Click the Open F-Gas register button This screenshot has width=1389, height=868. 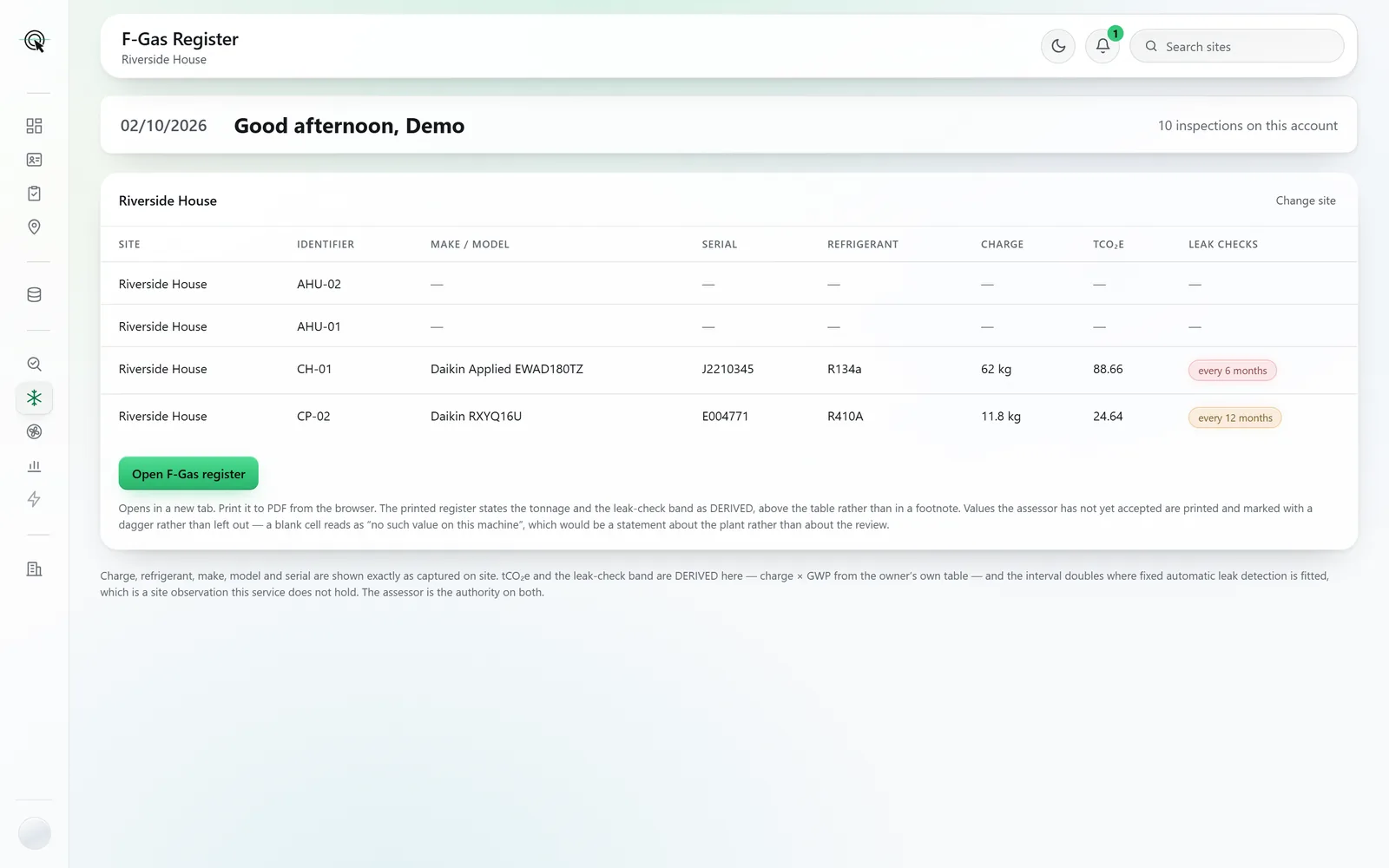coord(188,474)
